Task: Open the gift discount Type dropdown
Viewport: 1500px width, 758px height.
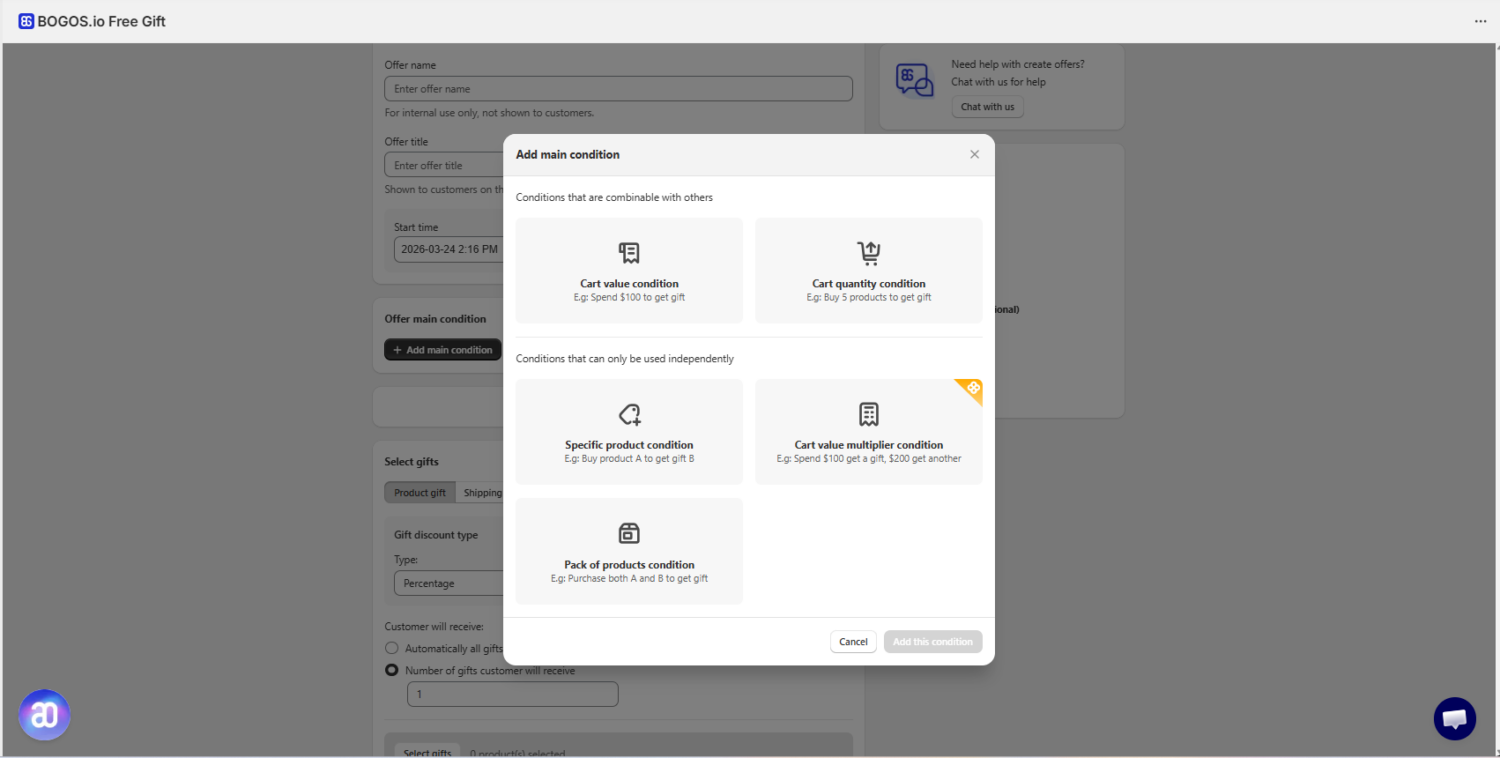Action: [447, 583]
